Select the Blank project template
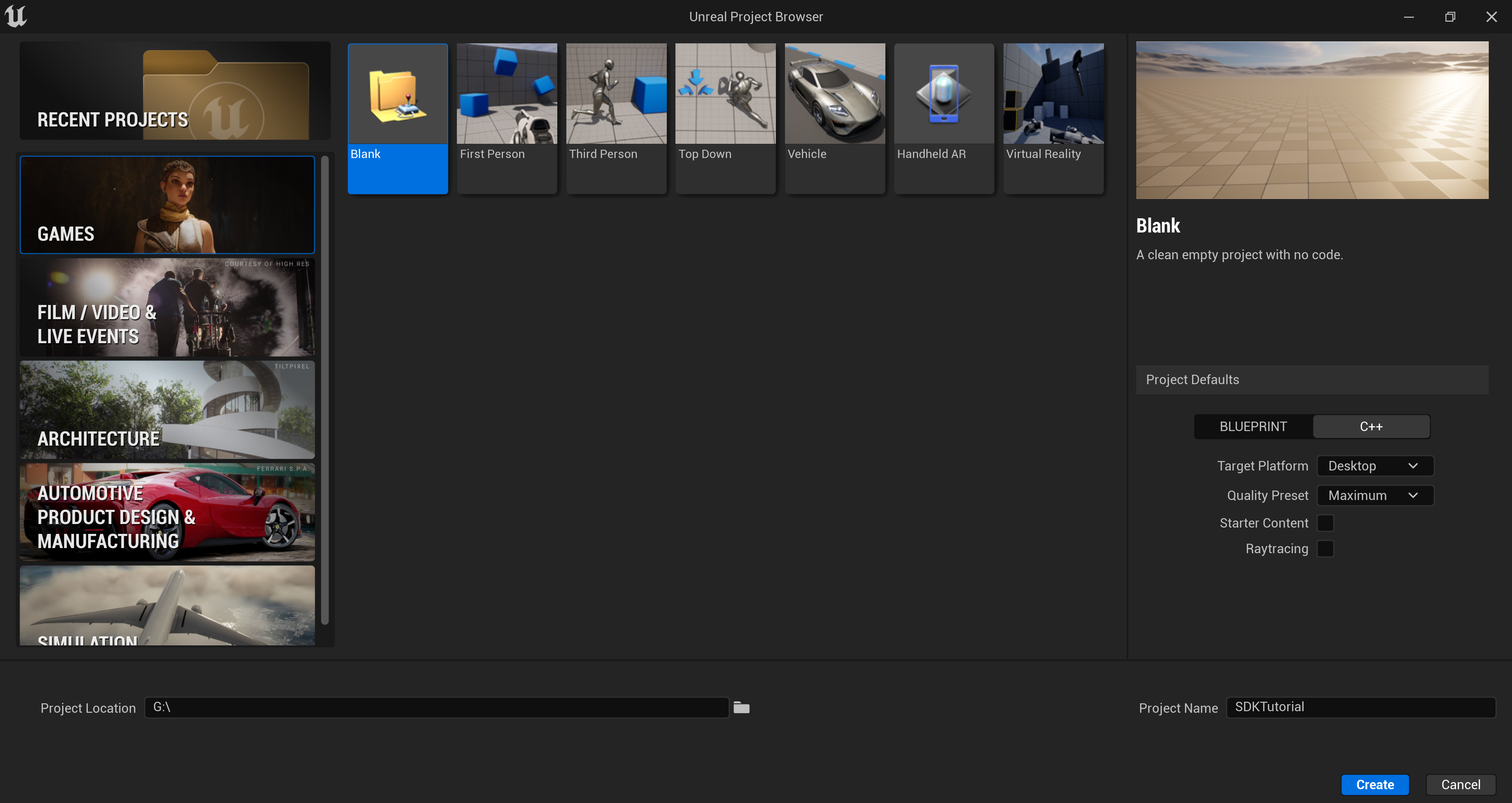The width and height of the screenshot is (1512, 803). (397, 117)
